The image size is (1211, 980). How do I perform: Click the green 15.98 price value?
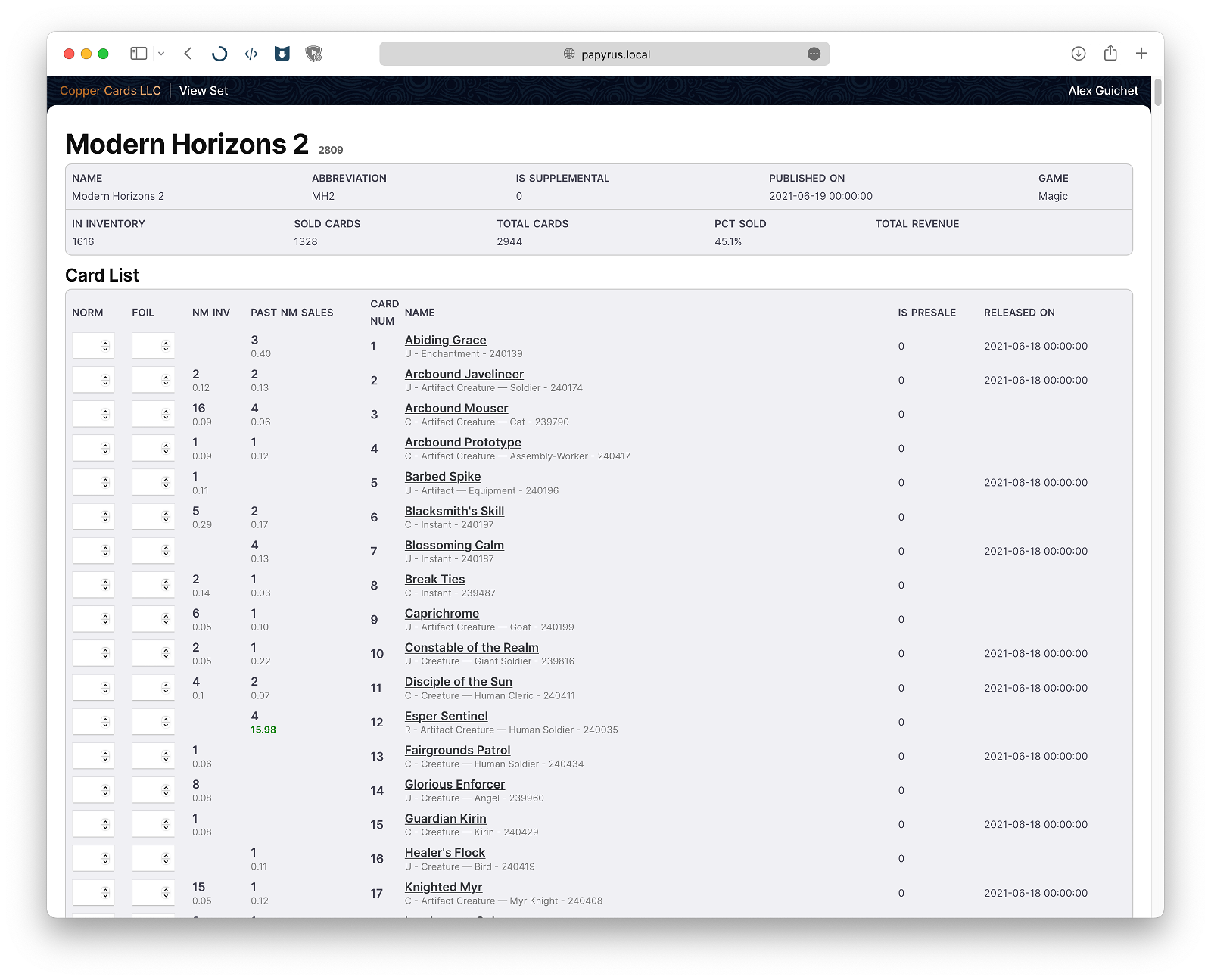click(263, 730)
